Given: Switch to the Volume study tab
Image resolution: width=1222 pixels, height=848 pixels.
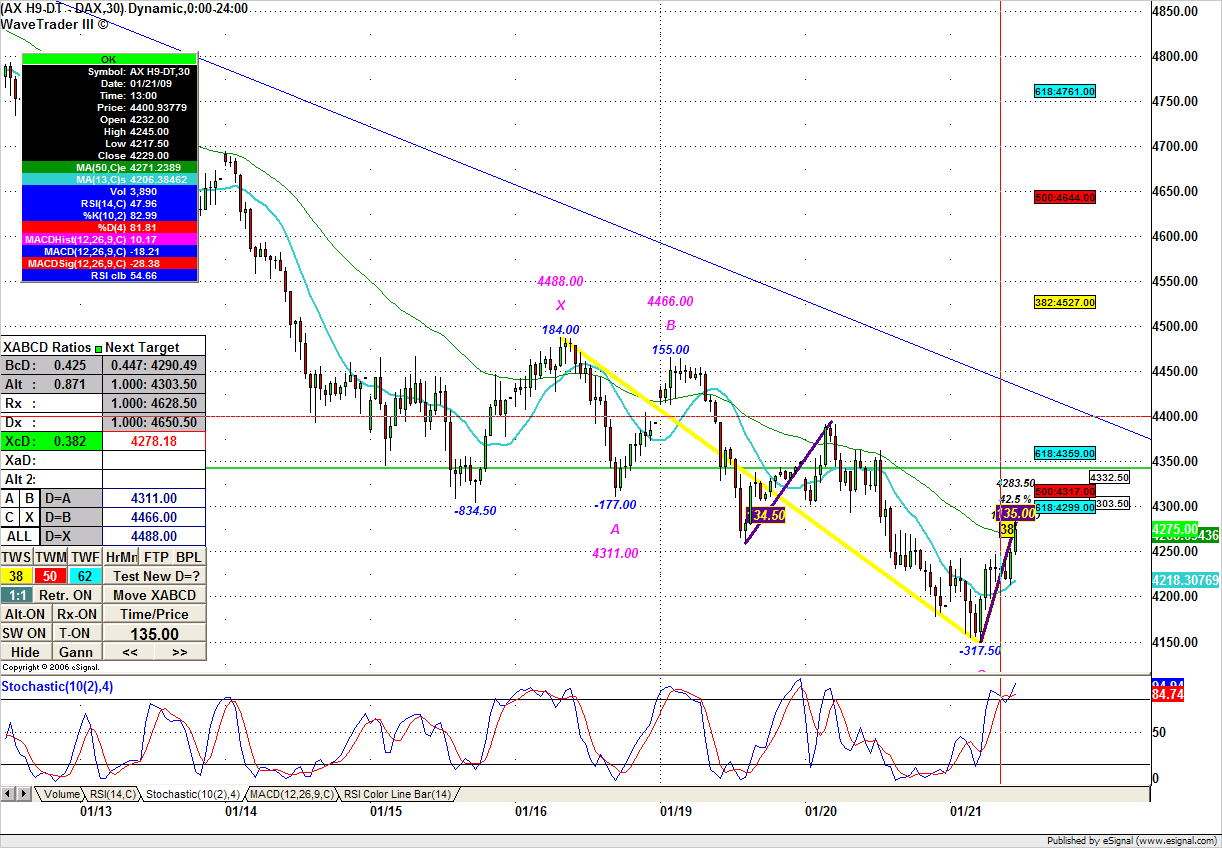Looking at the screenshot, I should click(61, 794).
